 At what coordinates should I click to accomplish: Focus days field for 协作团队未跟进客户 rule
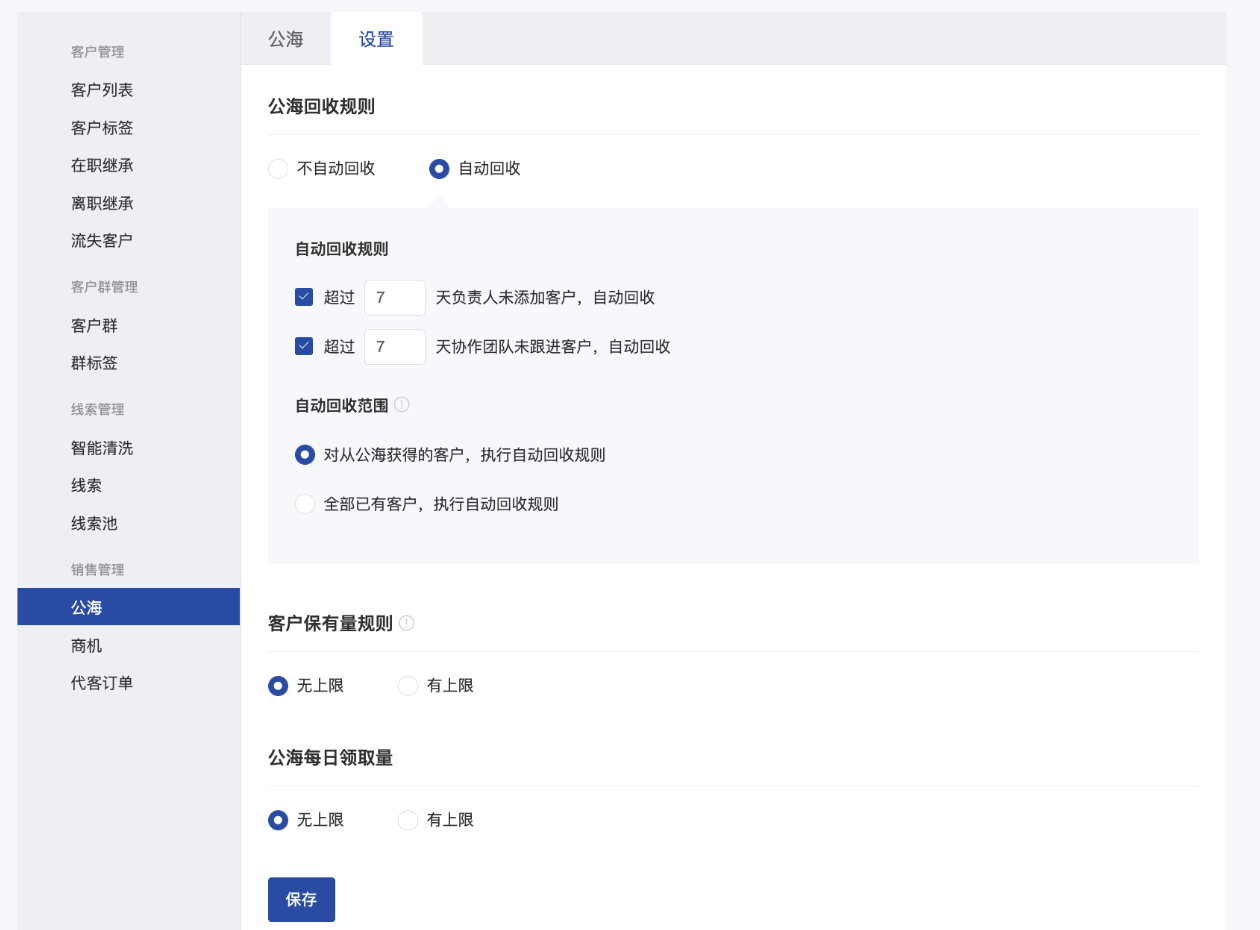pyautogui.click(x=395, y=346)
